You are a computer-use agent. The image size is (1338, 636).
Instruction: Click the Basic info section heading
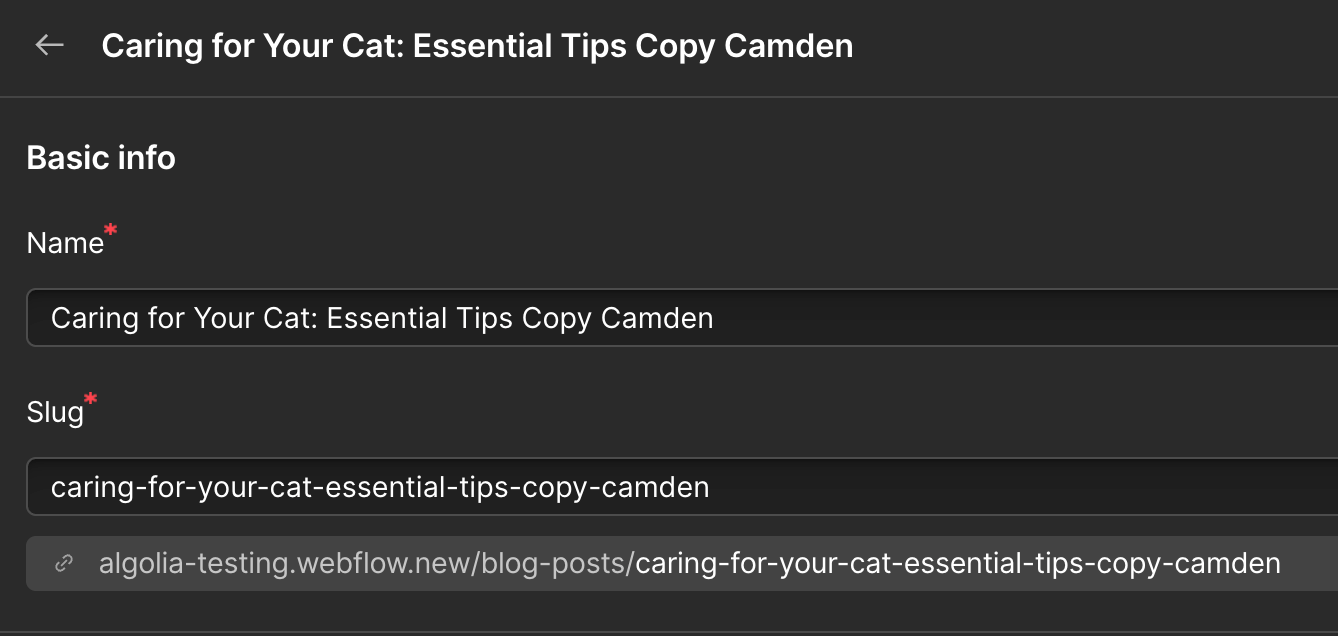101,158
